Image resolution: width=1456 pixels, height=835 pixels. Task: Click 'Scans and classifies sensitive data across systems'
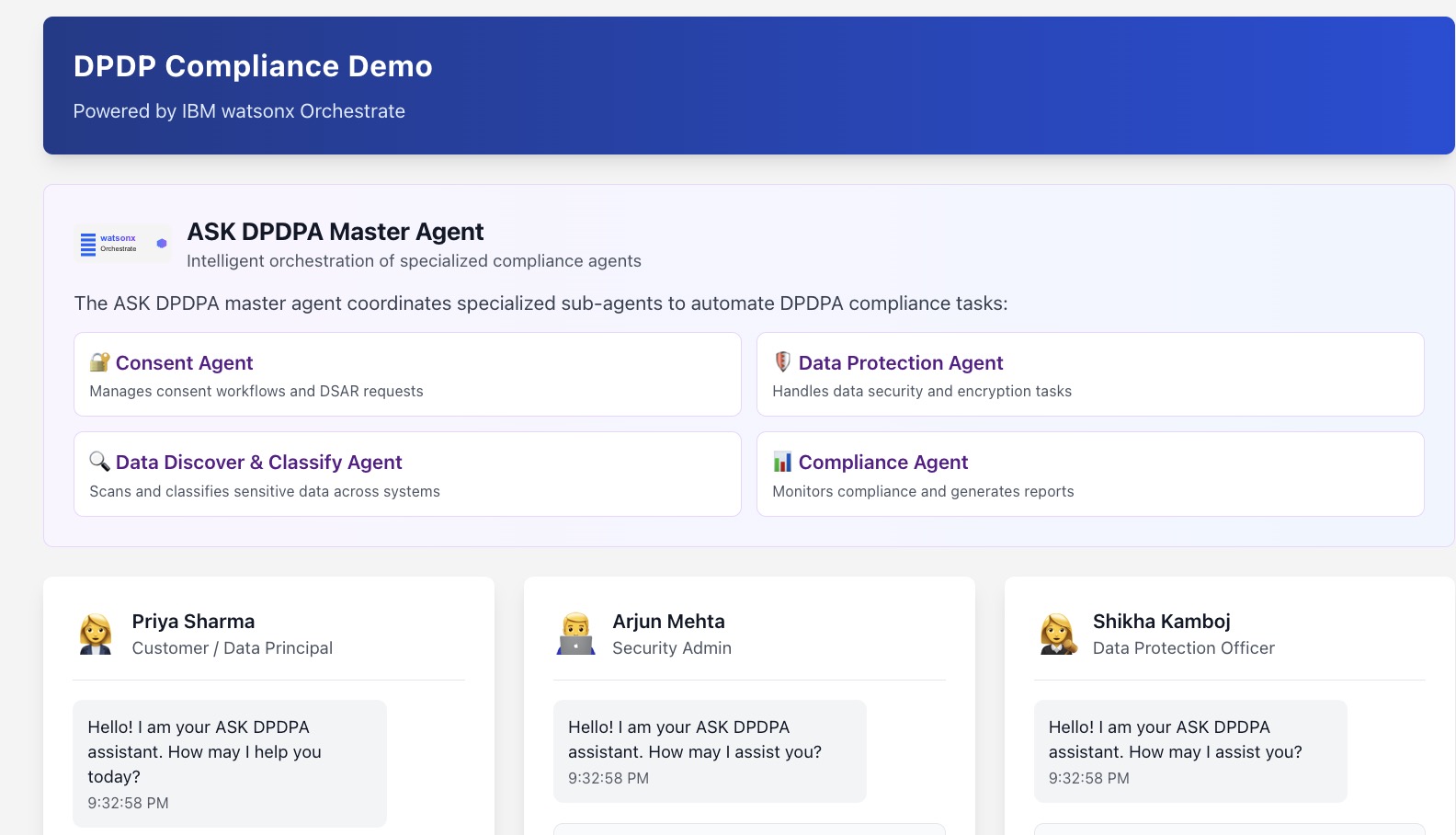coord(265,491)
